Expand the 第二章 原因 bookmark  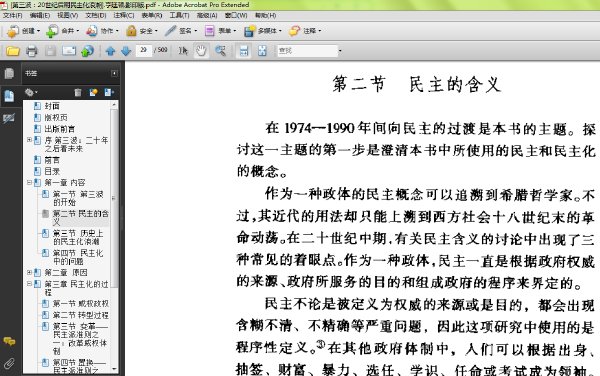tap(29, 272)
